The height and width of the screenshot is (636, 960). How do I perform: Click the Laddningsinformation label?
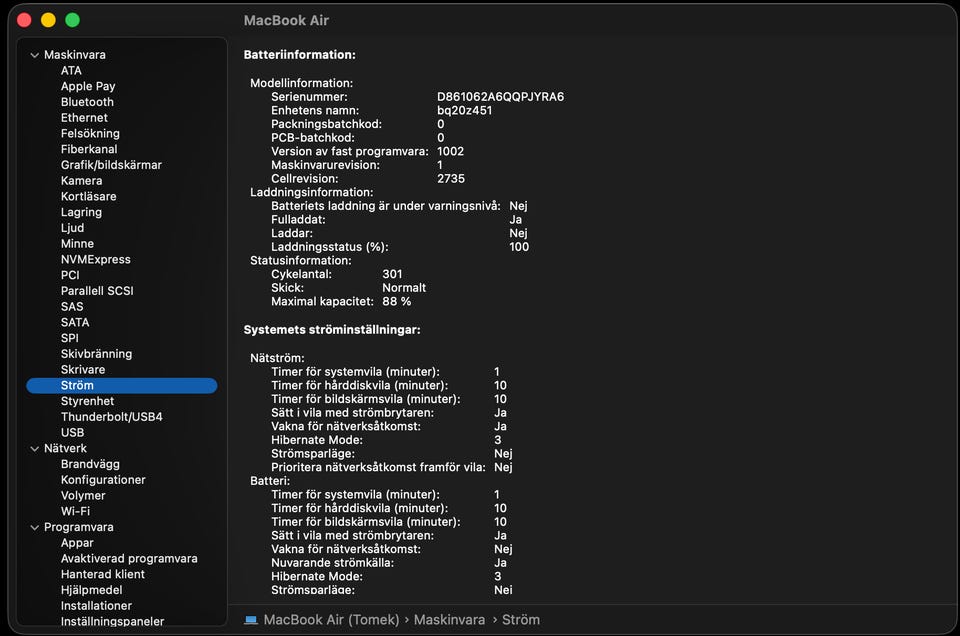tap(311, 192)
